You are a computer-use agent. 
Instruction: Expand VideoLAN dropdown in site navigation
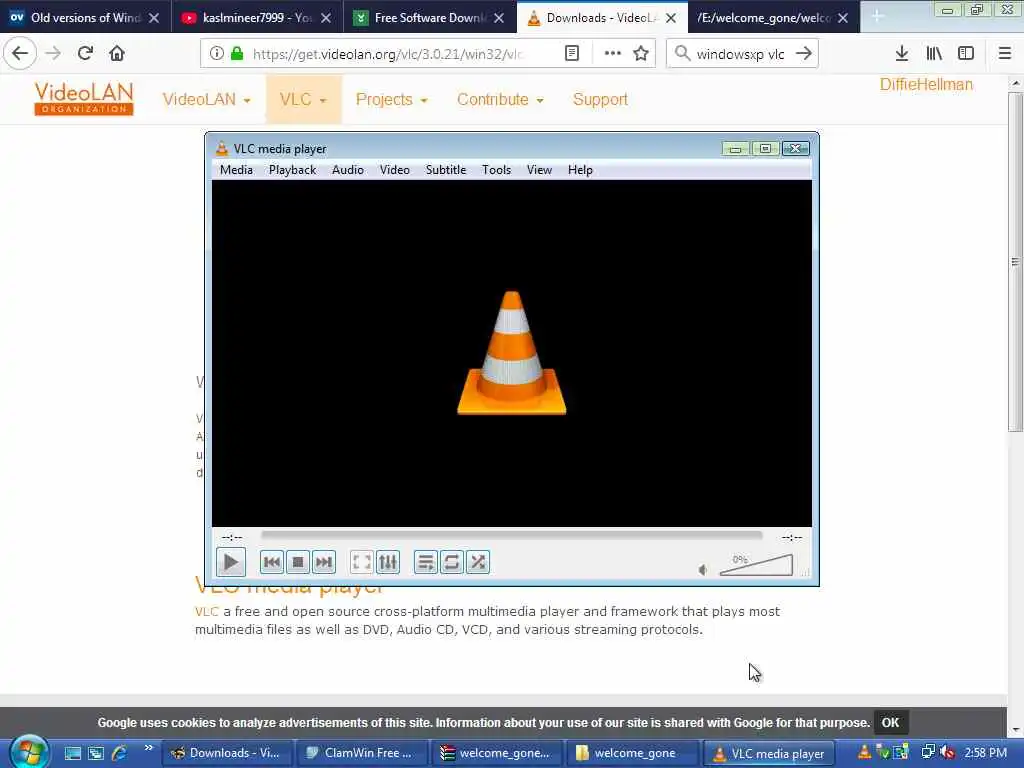pyautogui.click(x=206, y=99)
